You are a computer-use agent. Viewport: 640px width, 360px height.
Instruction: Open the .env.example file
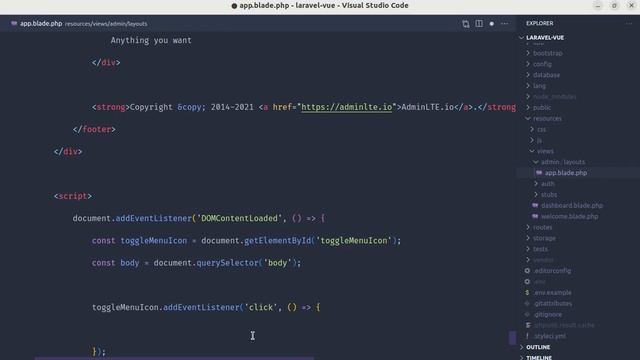pyautogui.click(x=552, y=293)
